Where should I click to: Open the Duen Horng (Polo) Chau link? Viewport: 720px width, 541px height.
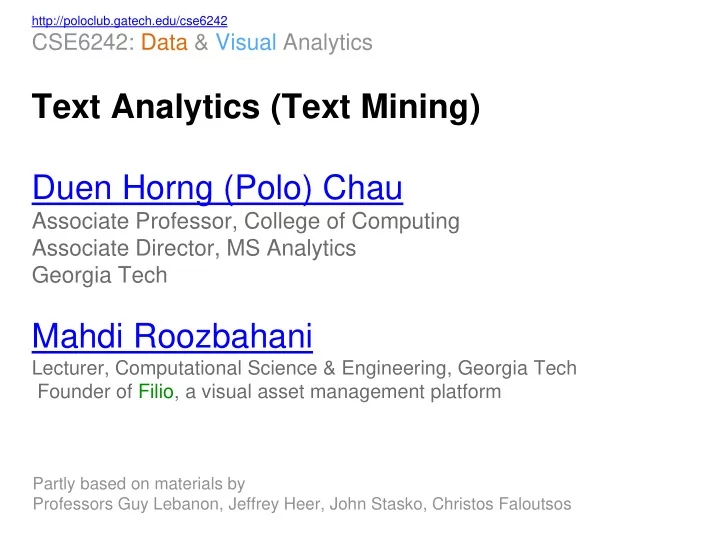tap(217, 187)
